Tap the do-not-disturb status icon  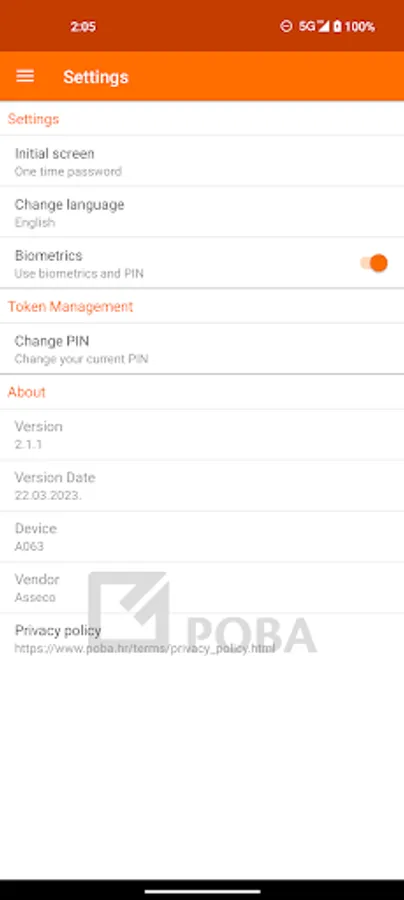(x=286, y=26)
